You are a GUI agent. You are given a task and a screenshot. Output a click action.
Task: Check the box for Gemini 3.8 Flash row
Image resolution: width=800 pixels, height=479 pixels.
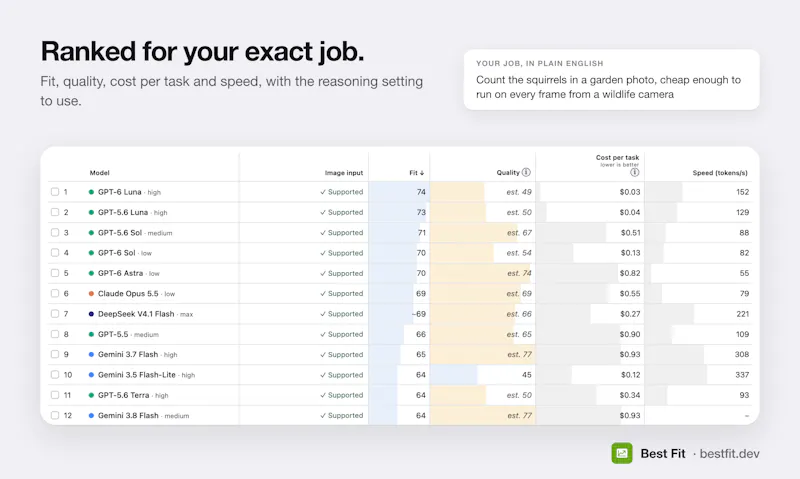tap(55, 415)
